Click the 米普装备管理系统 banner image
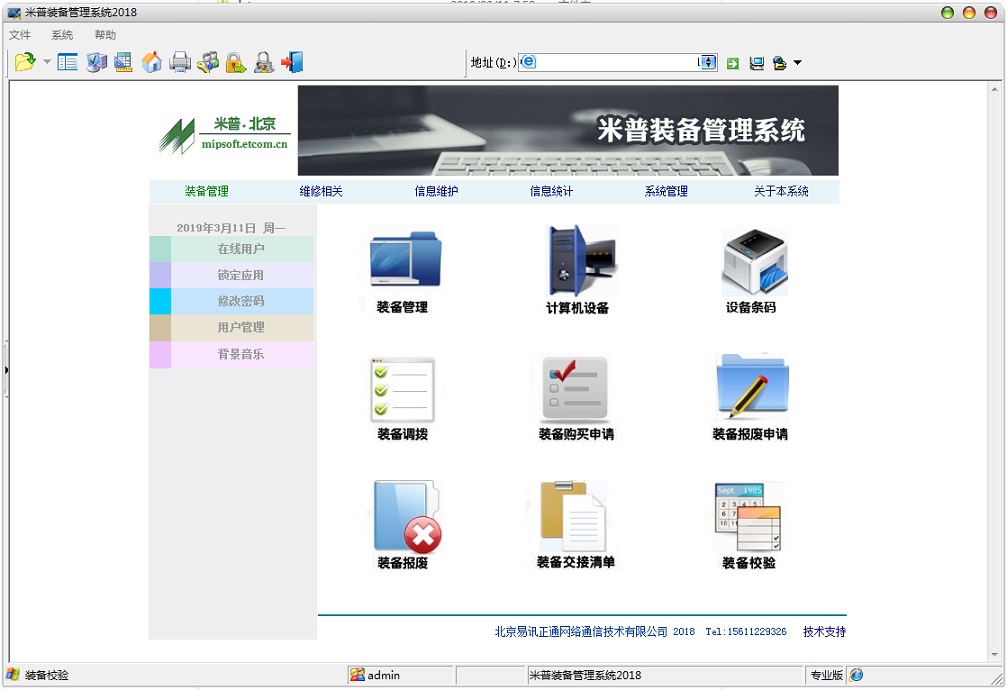1007x690 pixels. [568, 130]
